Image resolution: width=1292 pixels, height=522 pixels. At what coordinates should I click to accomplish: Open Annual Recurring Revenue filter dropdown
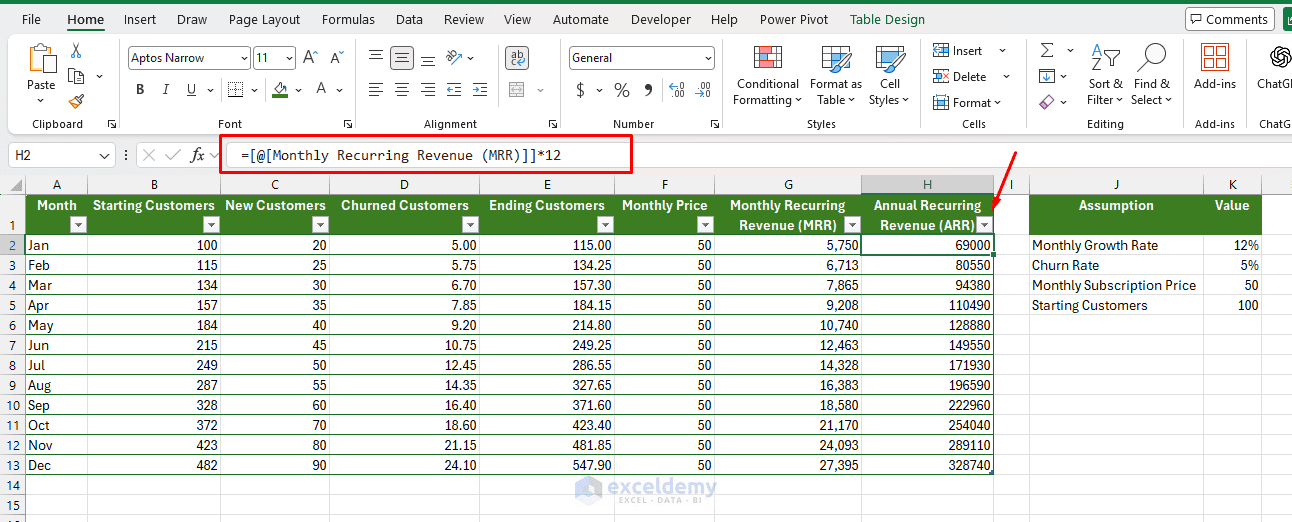[985, 225]
